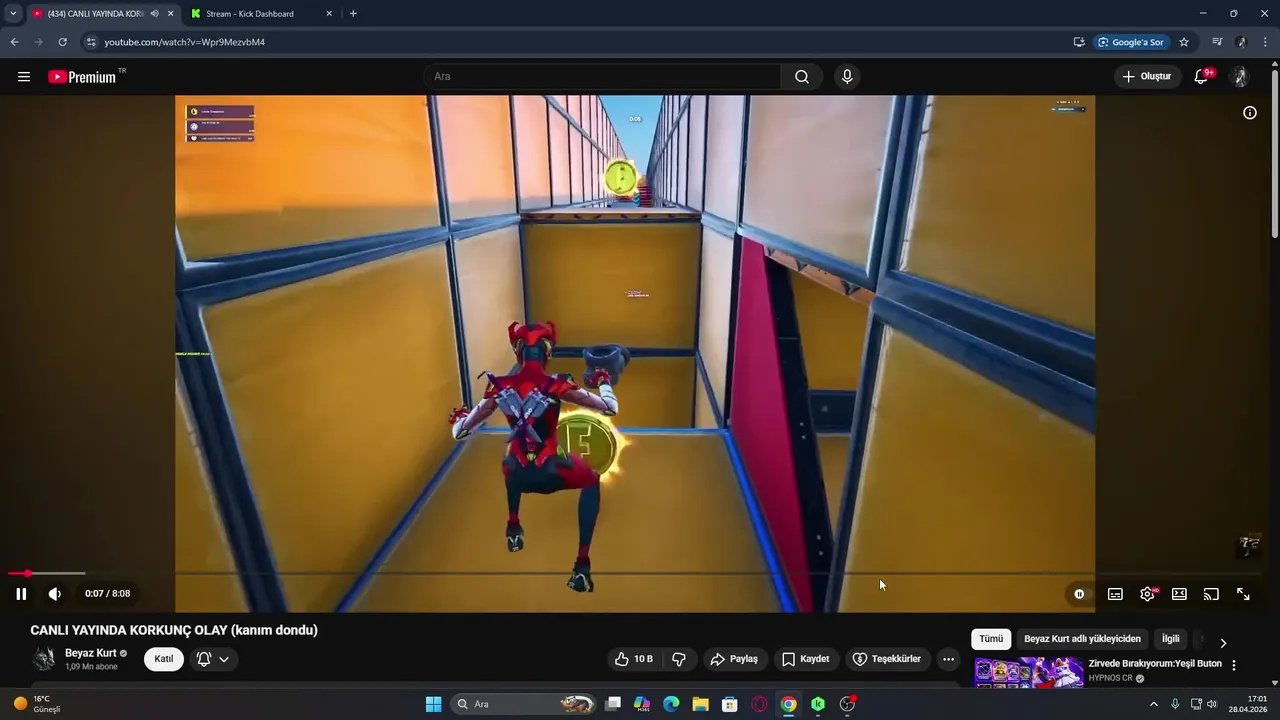Send Teşekkürler super thanks

tap(886, 659)
